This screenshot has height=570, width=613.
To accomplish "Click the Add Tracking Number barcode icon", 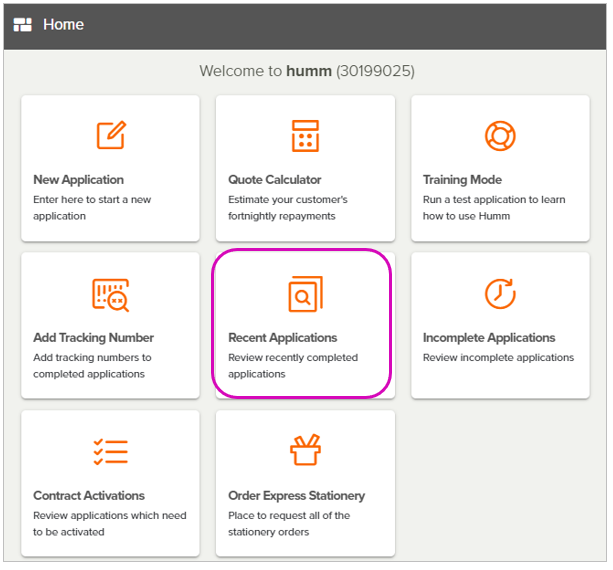I will [111, 295].
